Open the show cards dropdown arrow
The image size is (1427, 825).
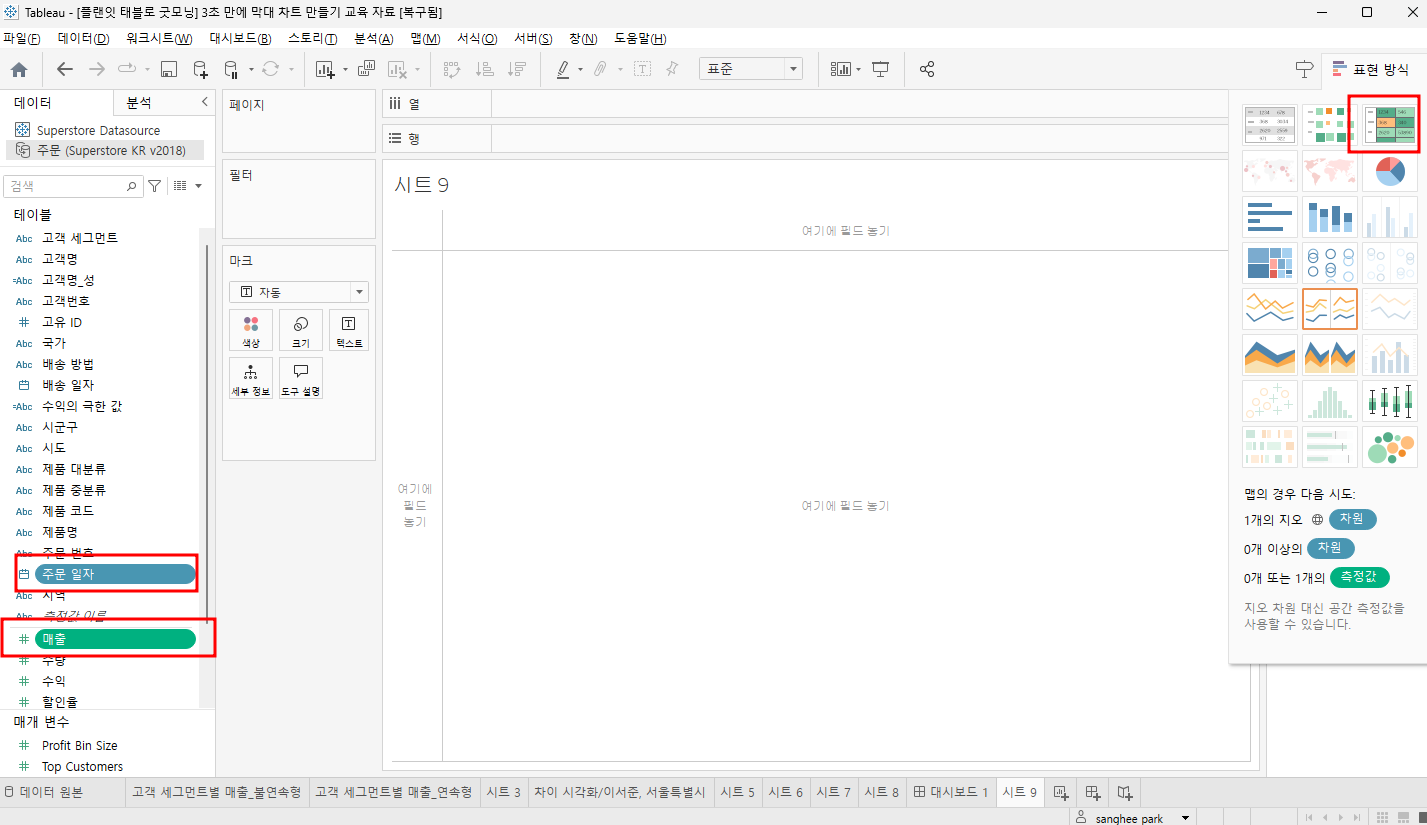pos(858,70)
